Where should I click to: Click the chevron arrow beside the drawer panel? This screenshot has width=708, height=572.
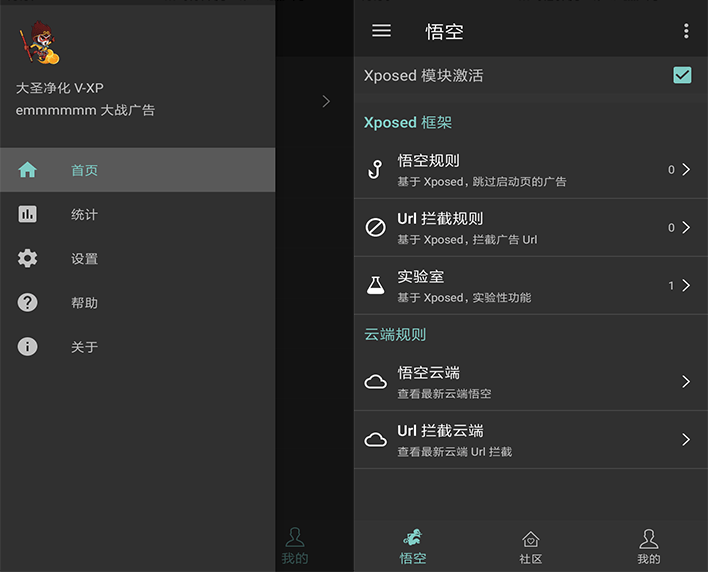(x=326, y=102)
